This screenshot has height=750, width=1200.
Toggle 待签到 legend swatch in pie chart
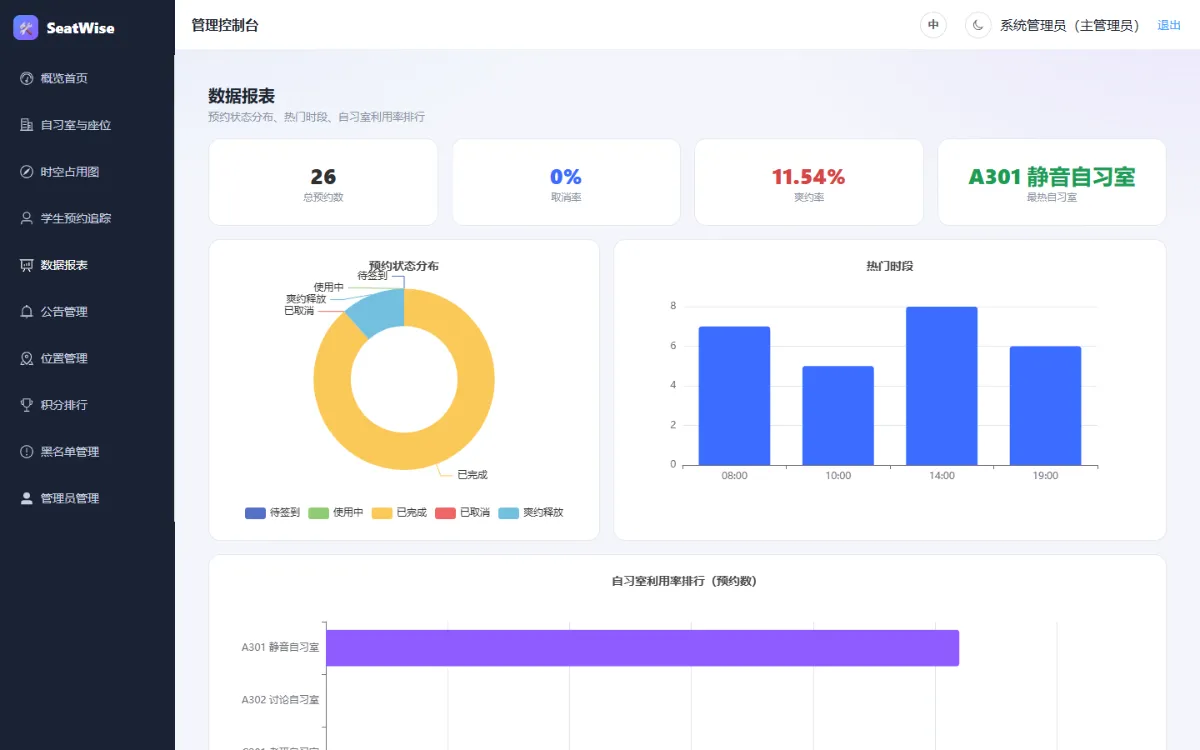pos(255,512)
